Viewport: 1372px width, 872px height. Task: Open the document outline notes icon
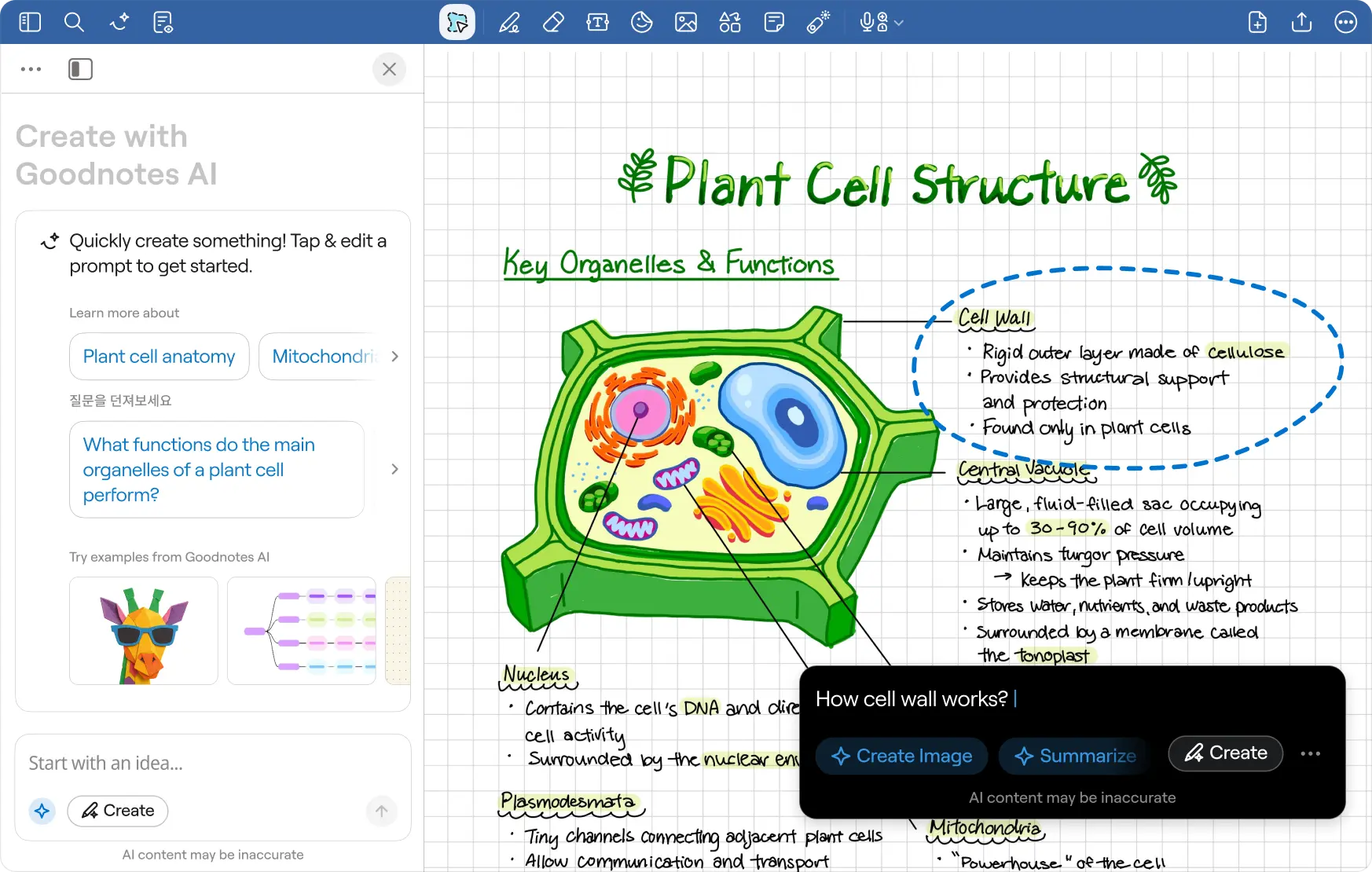pos(163,22)
